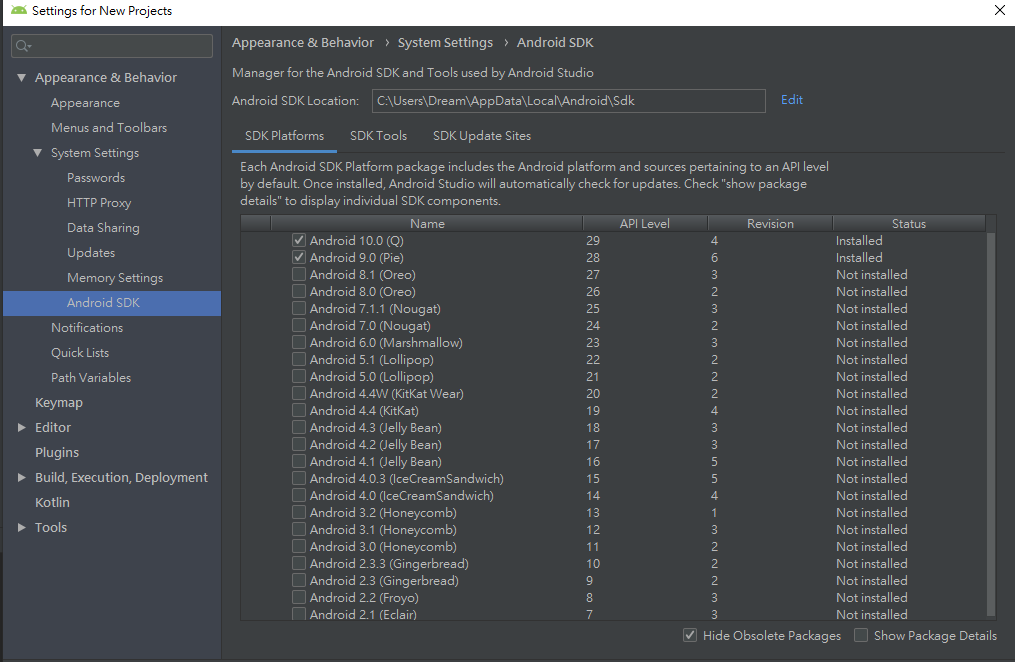The image size is (1015, 662).
Task: Open System Settings via the breadcrumb
Action: pyautogui.click(x=445, y=42)
